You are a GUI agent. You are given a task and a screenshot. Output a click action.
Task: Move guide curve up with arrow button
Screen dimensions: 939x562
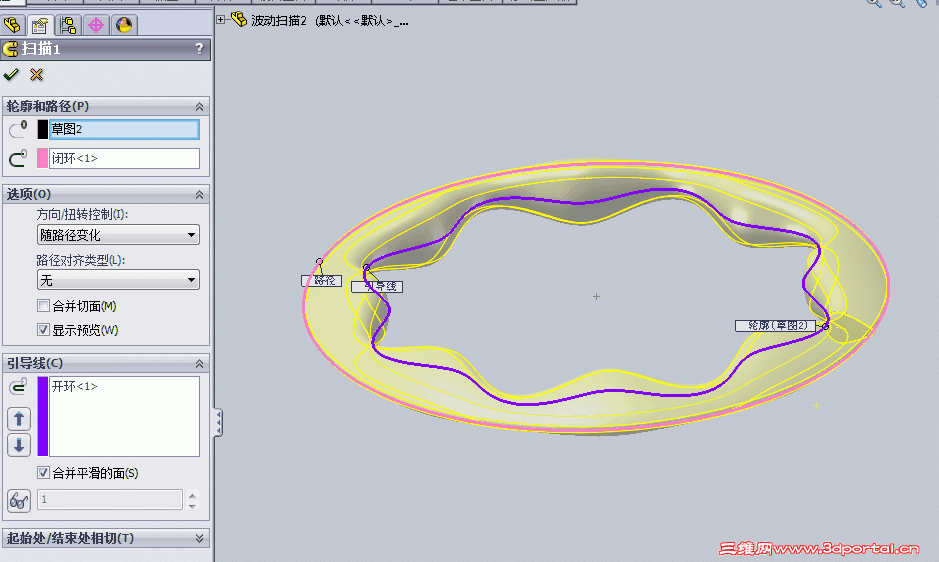19,419
